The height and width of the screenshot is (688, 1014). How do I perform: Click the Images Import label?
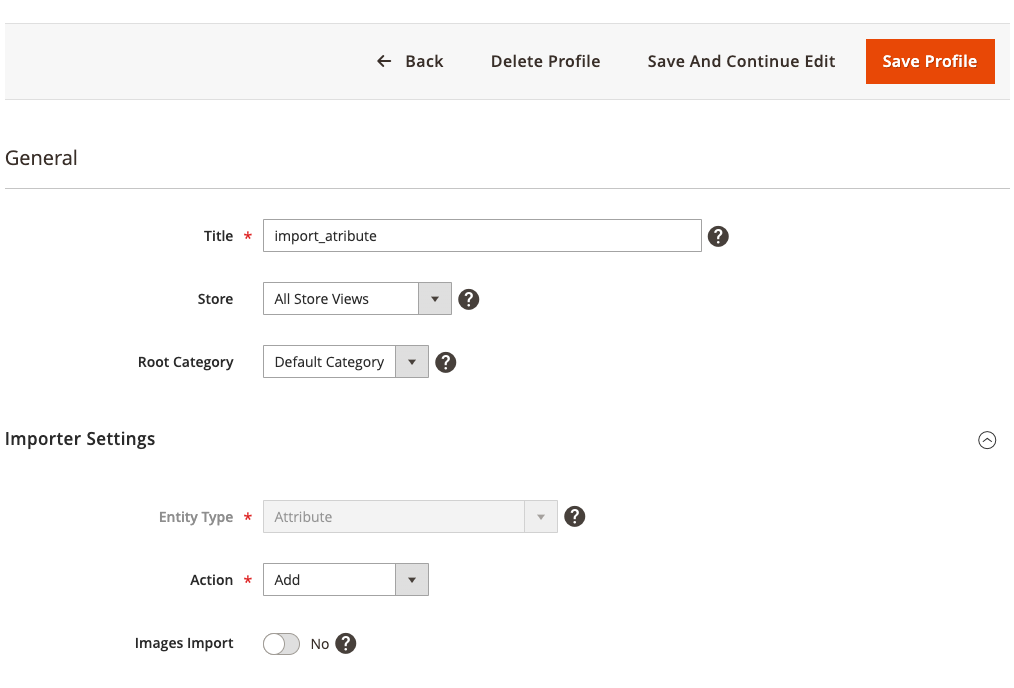coord(184,643)
